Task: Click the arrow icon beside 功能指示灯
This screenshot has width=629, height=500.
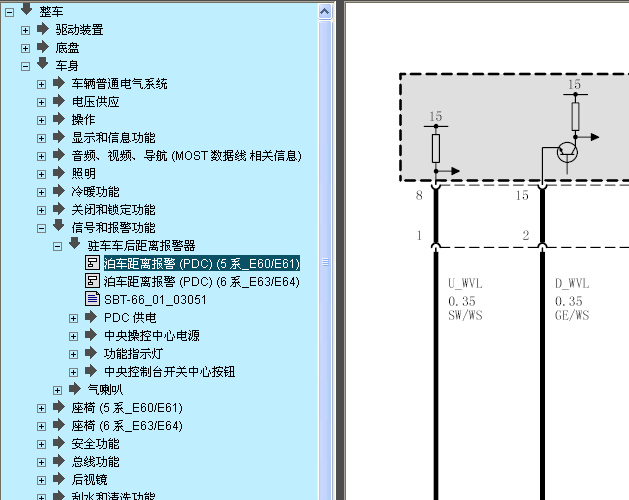Action: (x=91, y=352)
